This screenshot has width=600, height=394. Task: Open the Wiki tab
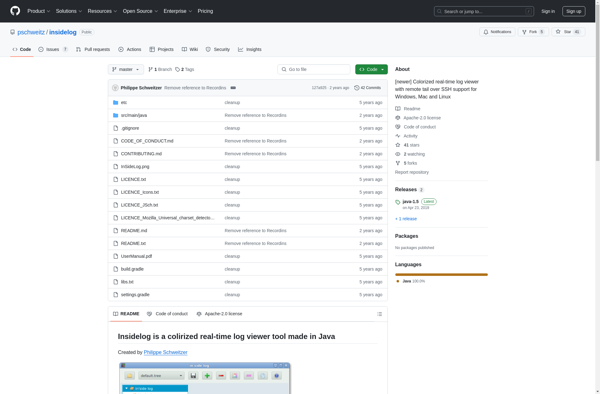(x=189, y=49)
